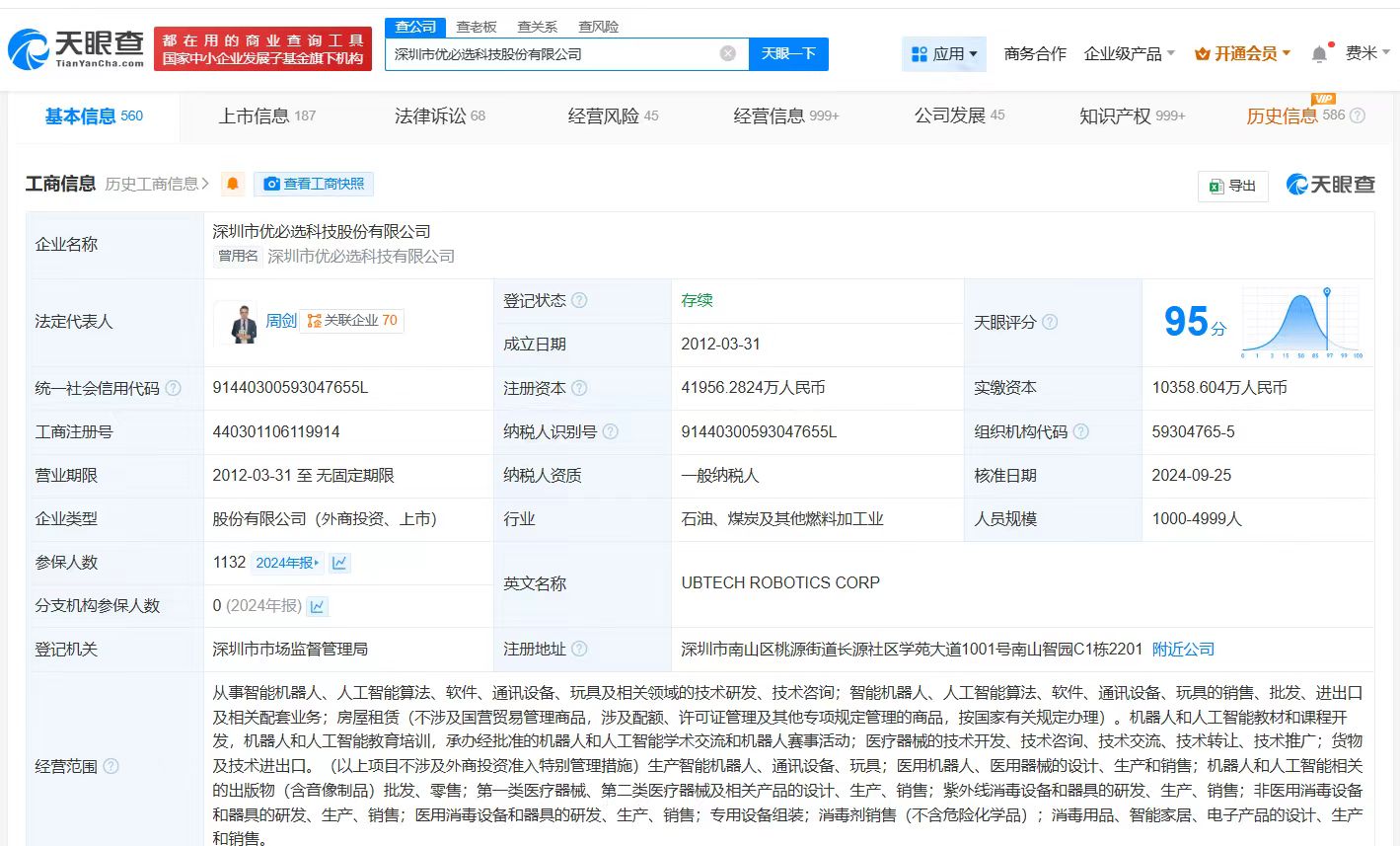Open the help icon beside 历史信息 586
The height and width of the screenshot is (846, 1400).
(x=1358, y=115)
